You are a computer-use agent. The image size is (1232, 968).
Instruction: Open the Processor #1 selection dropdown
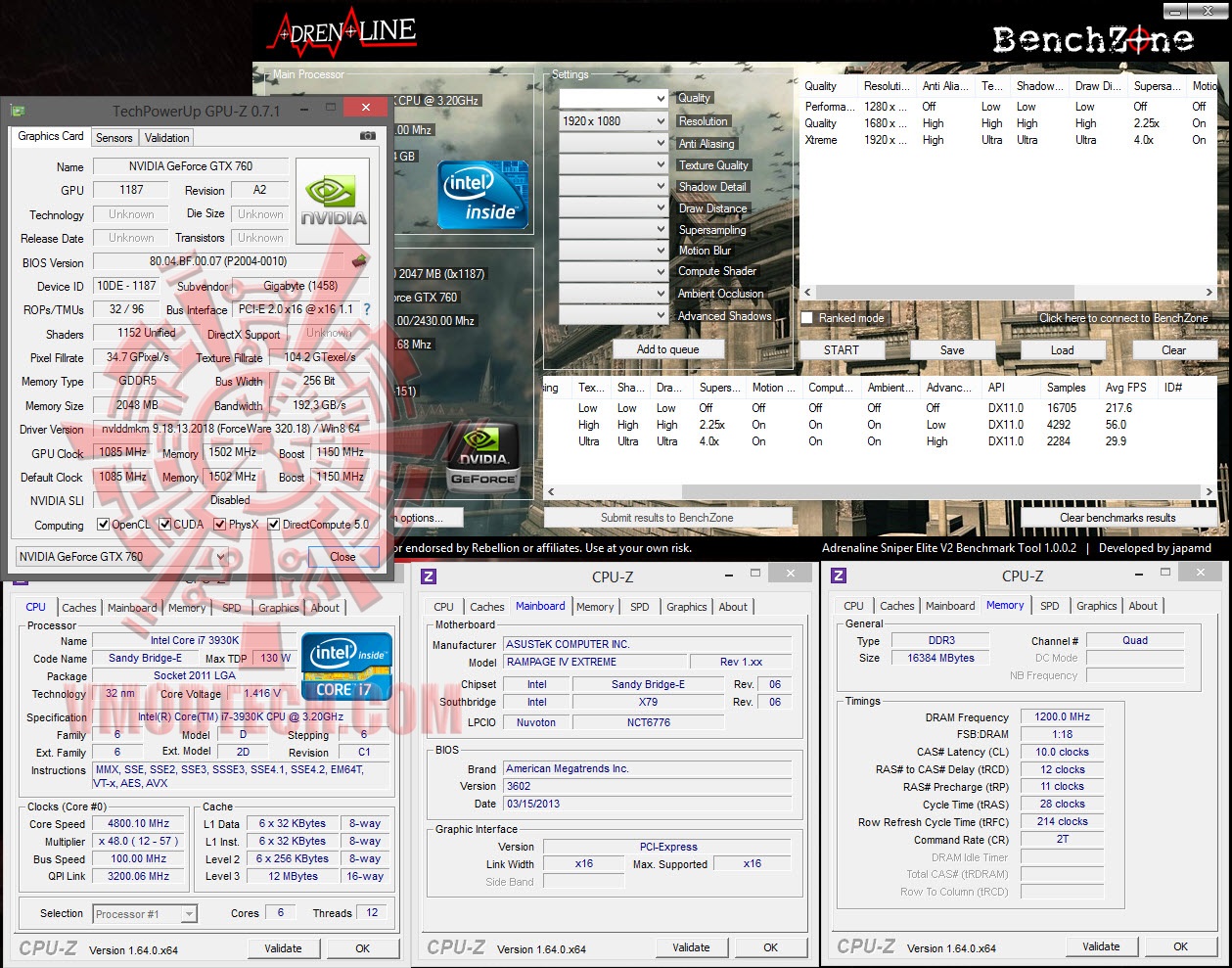click(x=145, y=913)
